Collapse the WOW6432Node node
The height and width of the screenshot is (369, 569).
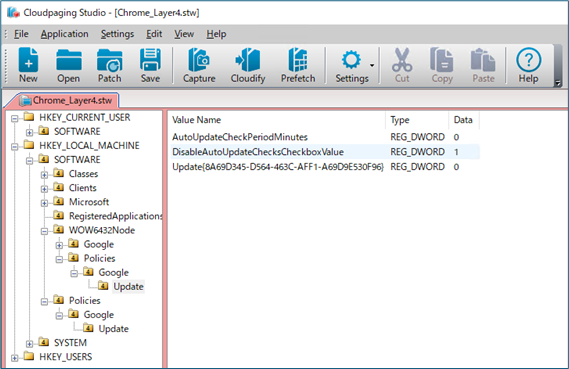pos(44,231)
